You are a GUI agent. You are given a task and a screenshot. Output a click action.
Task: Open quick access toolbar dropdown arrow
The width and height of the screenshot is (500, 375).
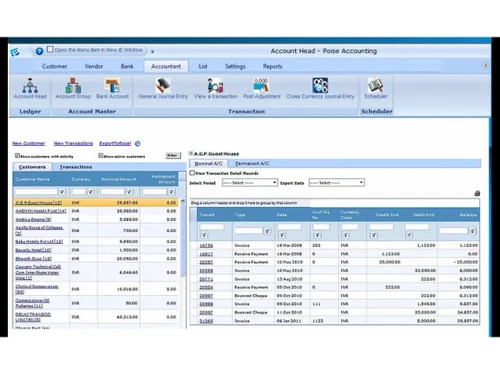152,52
